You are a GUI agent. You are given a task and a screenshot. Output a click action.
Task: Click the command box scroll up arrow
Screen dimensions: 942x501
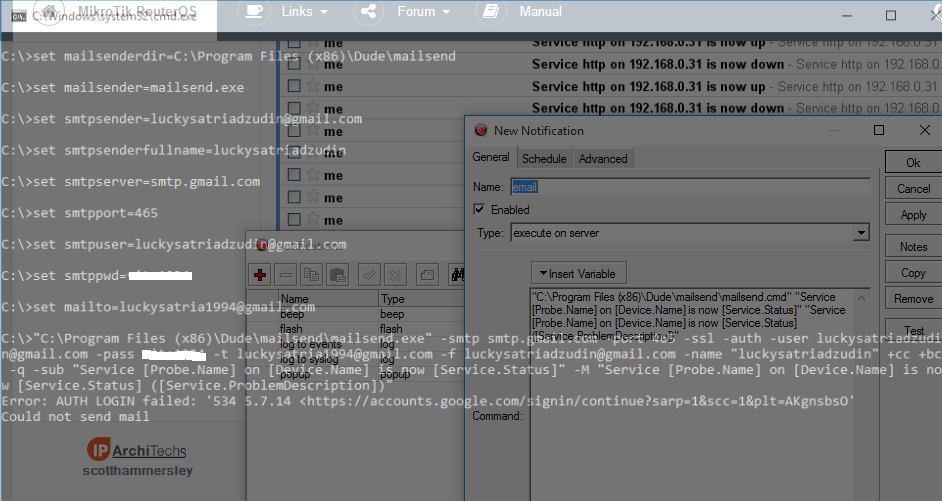point(861,298)
